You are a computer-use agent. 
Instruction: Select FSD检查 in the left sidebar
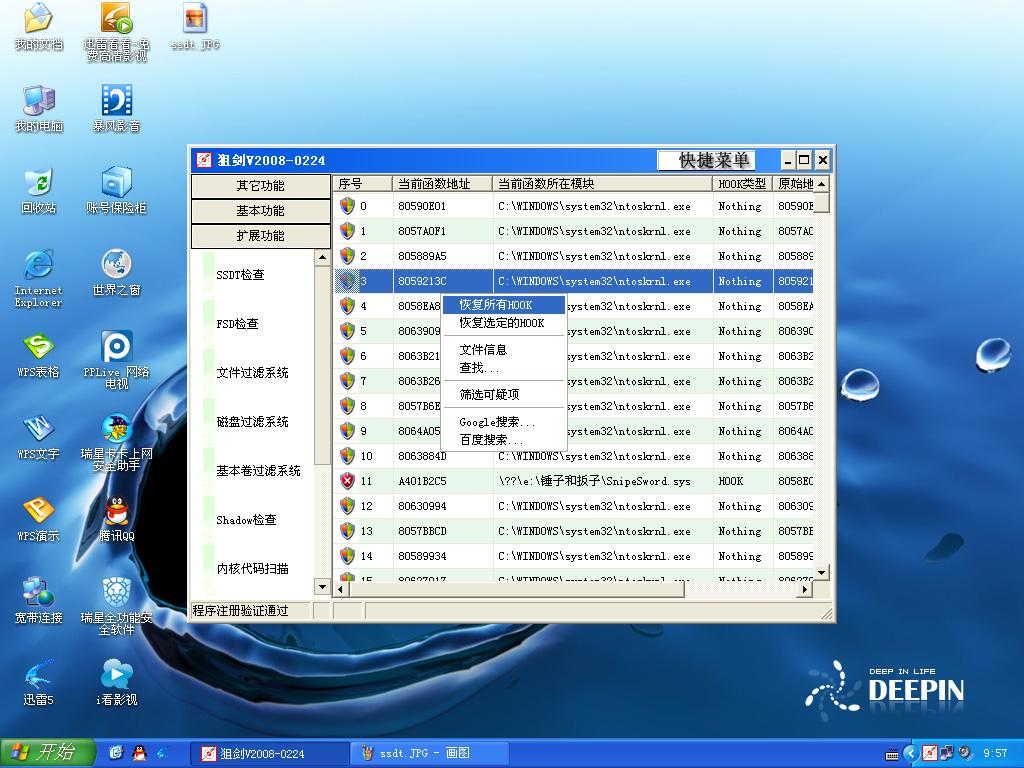pyautogui.click(x=238, y=324)
